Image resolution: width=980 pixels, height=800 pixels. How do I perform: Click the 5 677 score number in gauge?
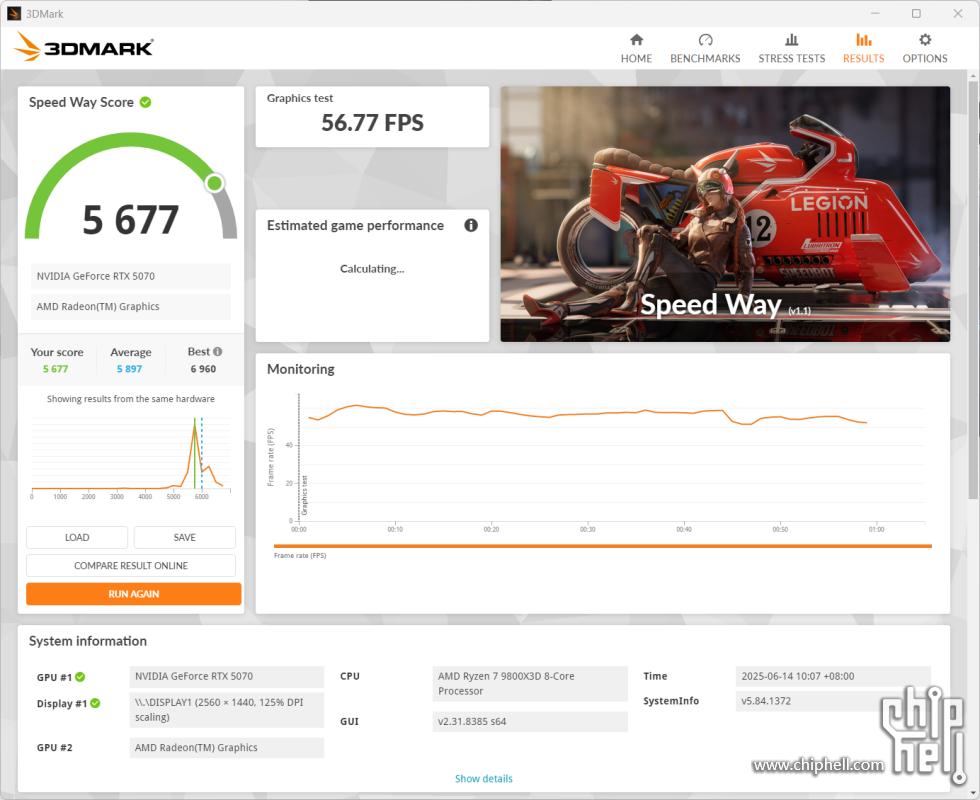(x=131, y=220)
